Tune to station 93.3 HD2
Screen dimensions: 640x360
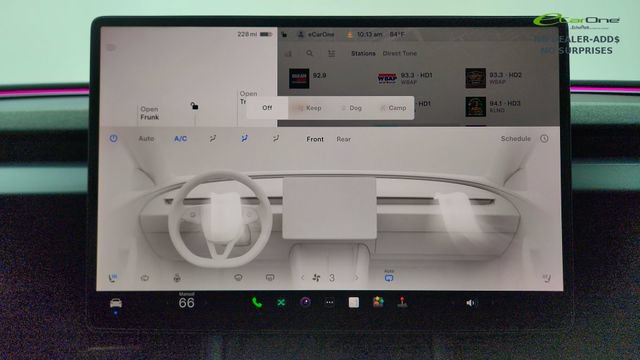pos(493,78)
